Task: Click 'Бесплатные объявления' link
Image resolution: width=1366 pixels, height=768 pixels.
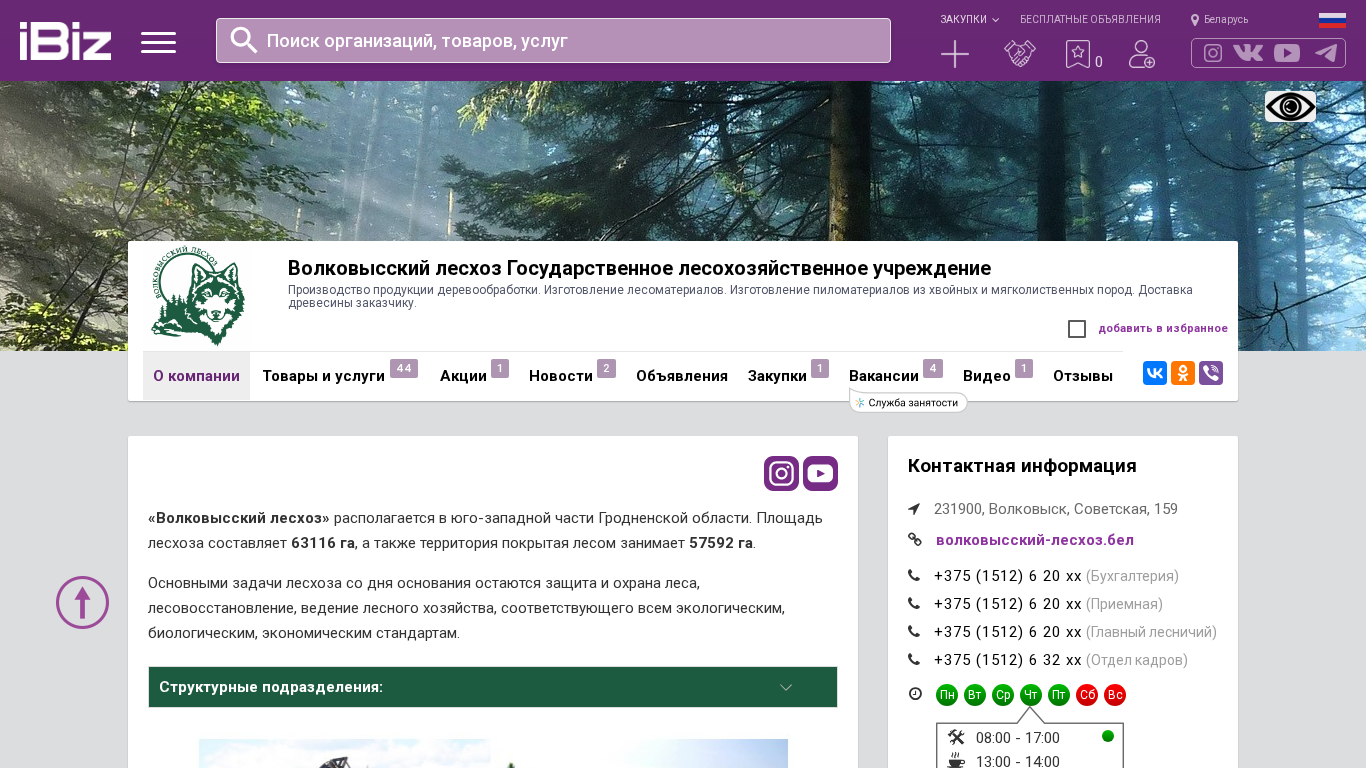Action: [x=1090, y=19]
